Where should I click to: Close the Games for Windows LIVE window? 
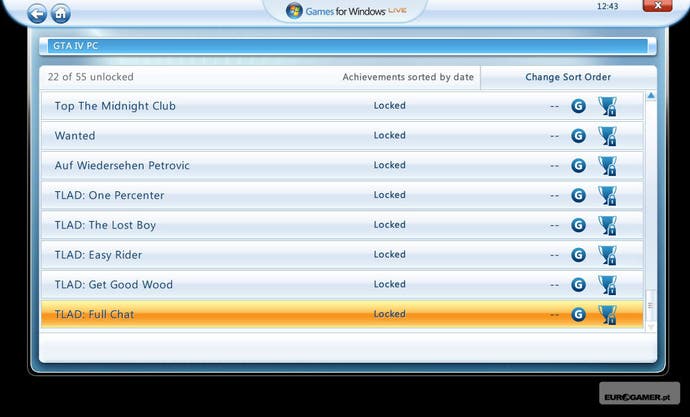(657, 5)
